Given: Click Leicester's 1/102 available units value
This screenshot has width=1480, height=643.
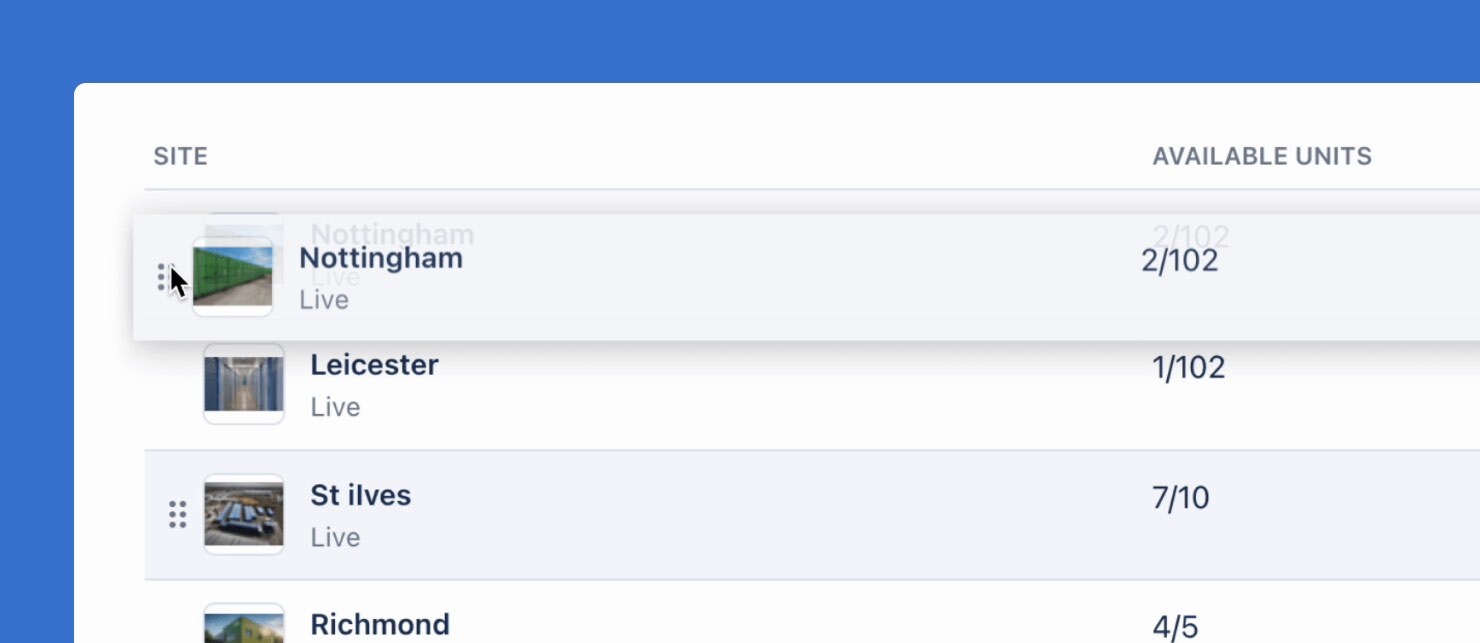Looking at the screenshot, I should pos(1188,368).
